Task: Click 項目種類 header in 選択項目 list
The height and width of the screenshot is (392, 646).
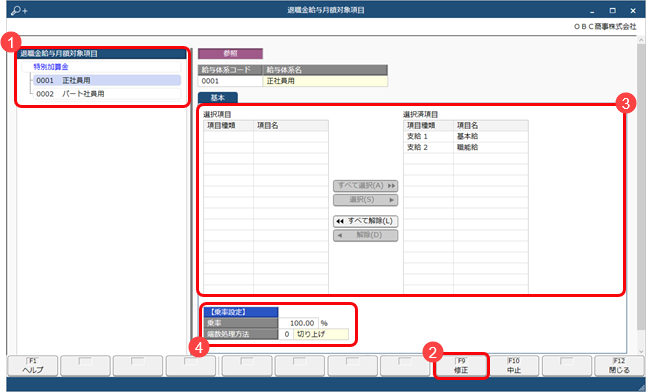Action: pos(229,125)
